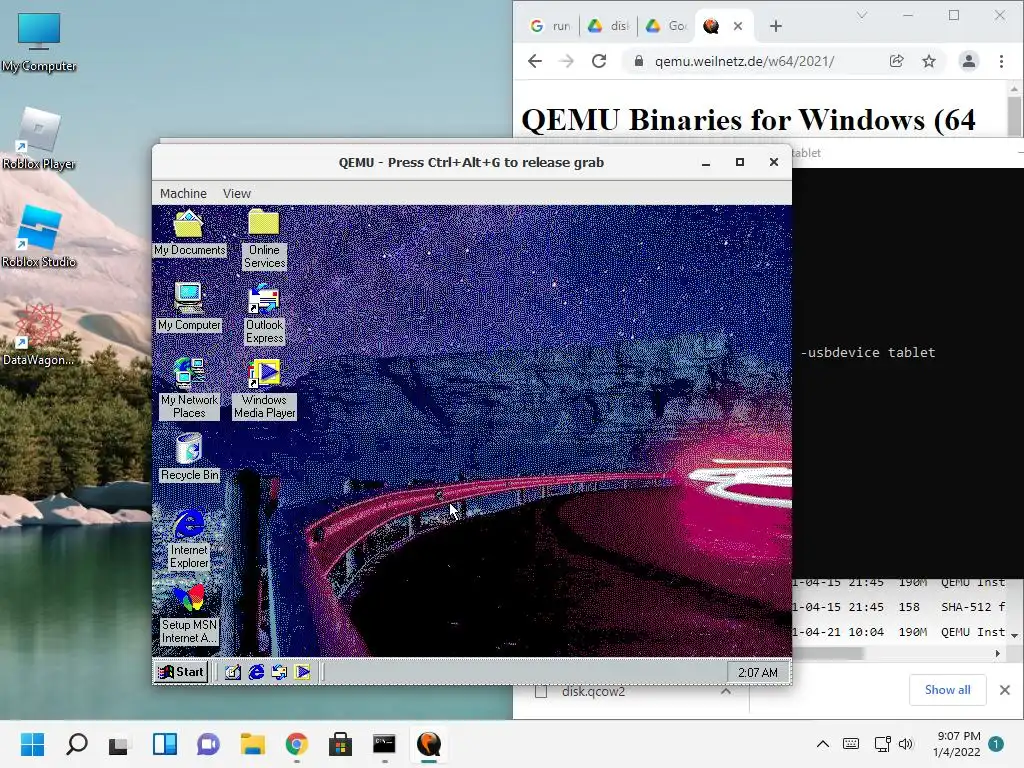Screen dimensions: 1024x768
Task: Open touch keyboard tray icon
Action: click(x=851, y=744)
